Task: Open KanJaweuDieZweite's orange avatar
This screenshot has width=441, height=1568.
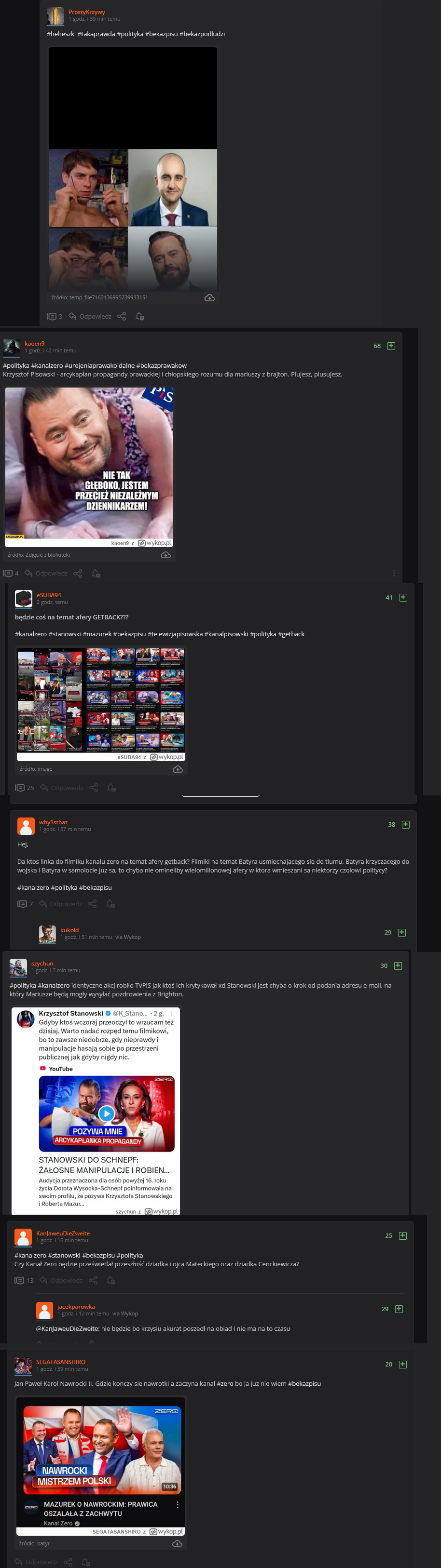Action: pos(23,1237)
